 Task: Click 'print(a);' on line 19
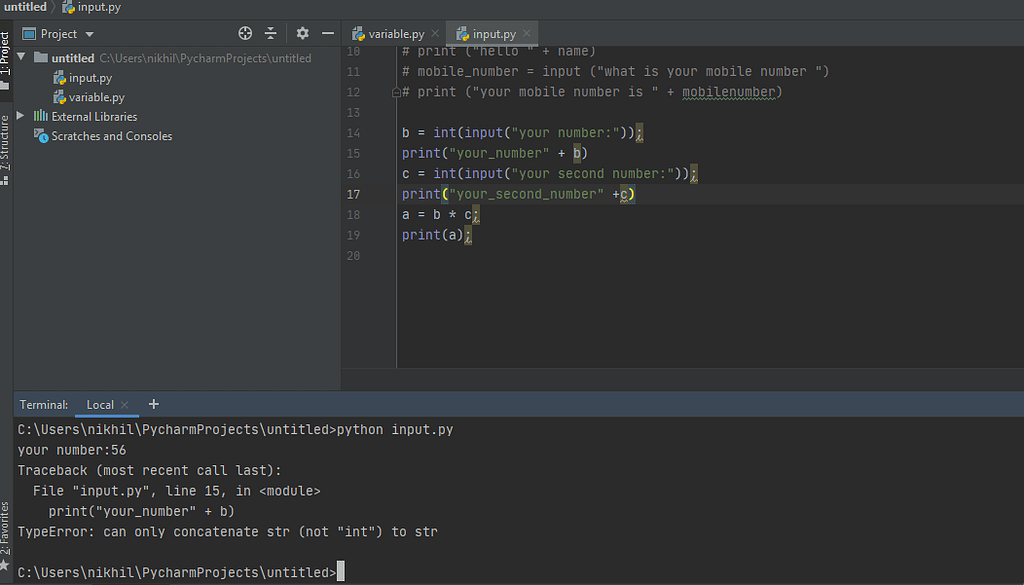pyautogui.click(x=436, y=235)
